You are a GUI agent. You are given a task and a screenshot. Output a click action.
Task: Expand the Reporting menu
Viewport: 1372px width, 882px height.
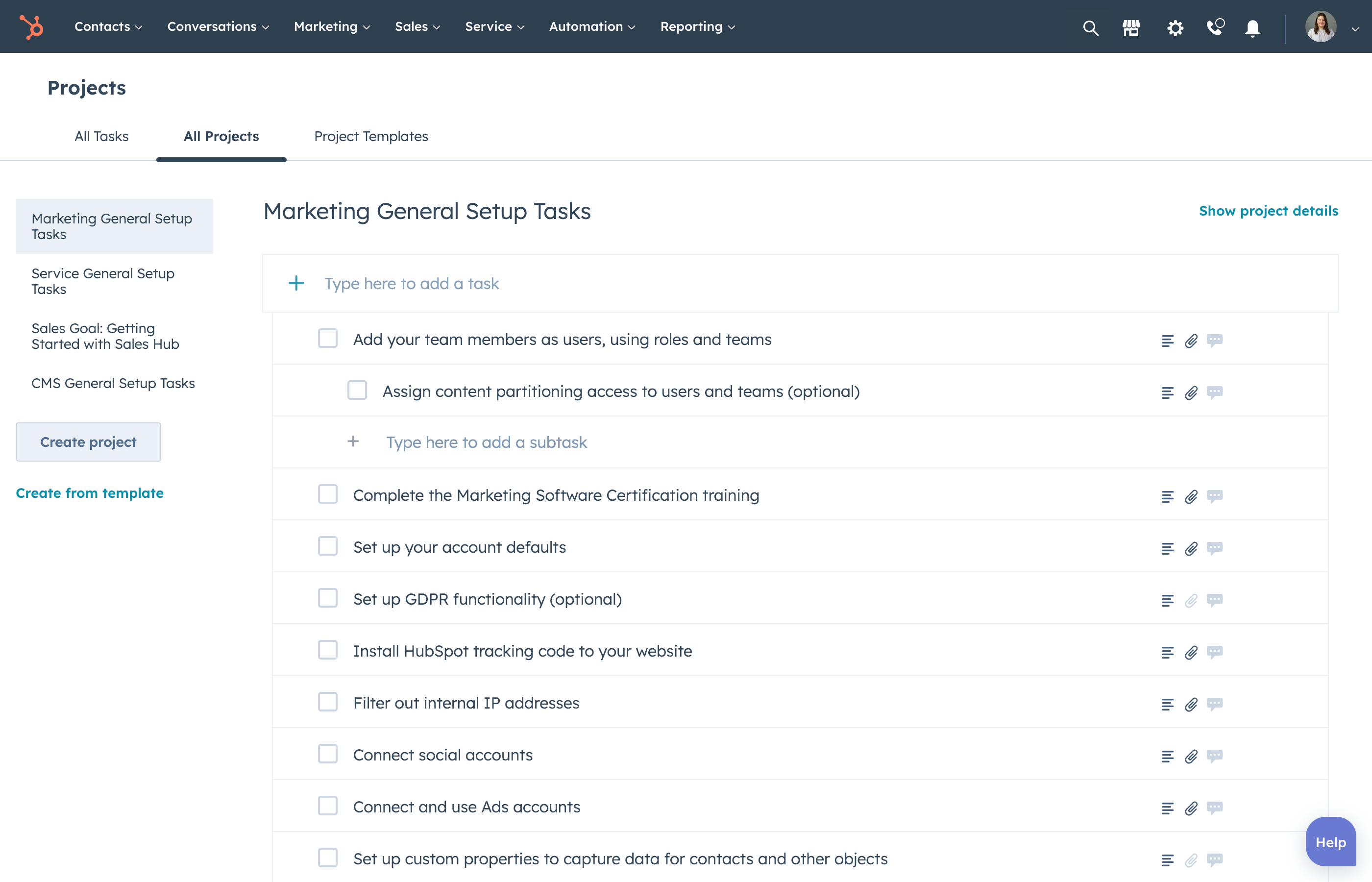click(697, 26)
